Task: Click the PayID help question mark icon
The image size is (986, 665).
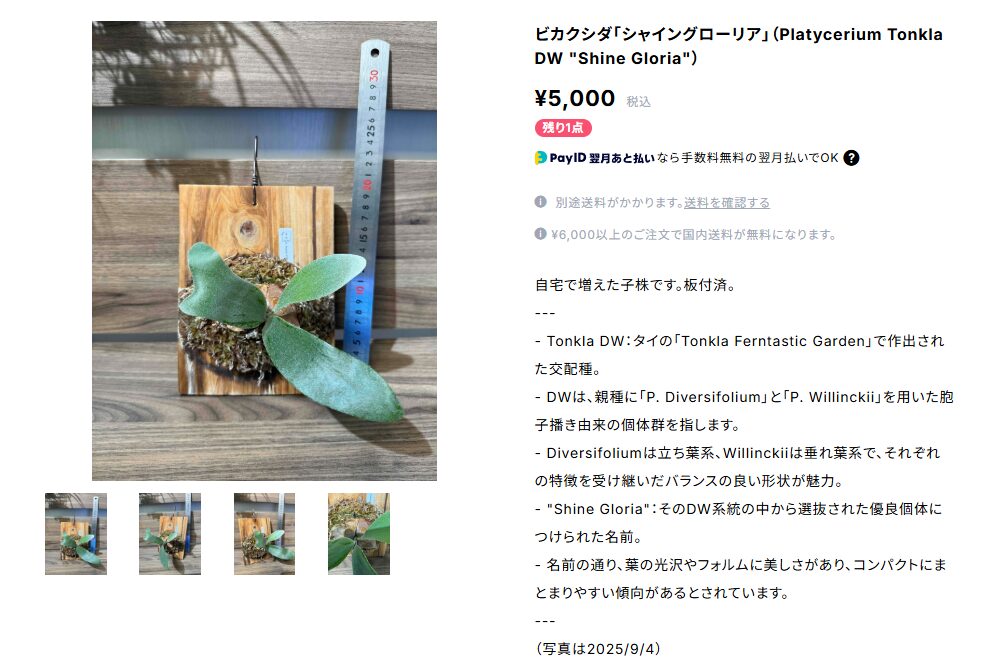Action: click(x=851, y=158)
